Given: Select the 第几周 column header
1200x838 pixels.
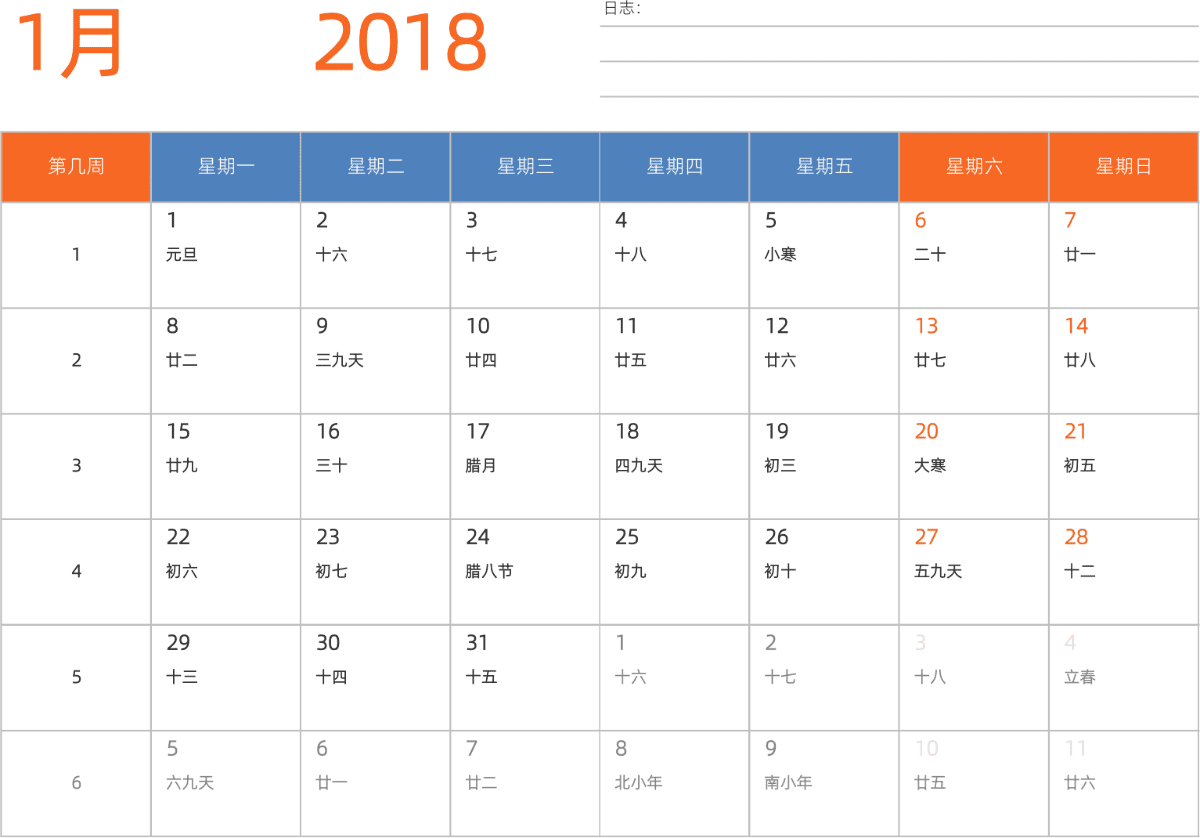Looking at the screenshot, I should [x=76, y=167].
